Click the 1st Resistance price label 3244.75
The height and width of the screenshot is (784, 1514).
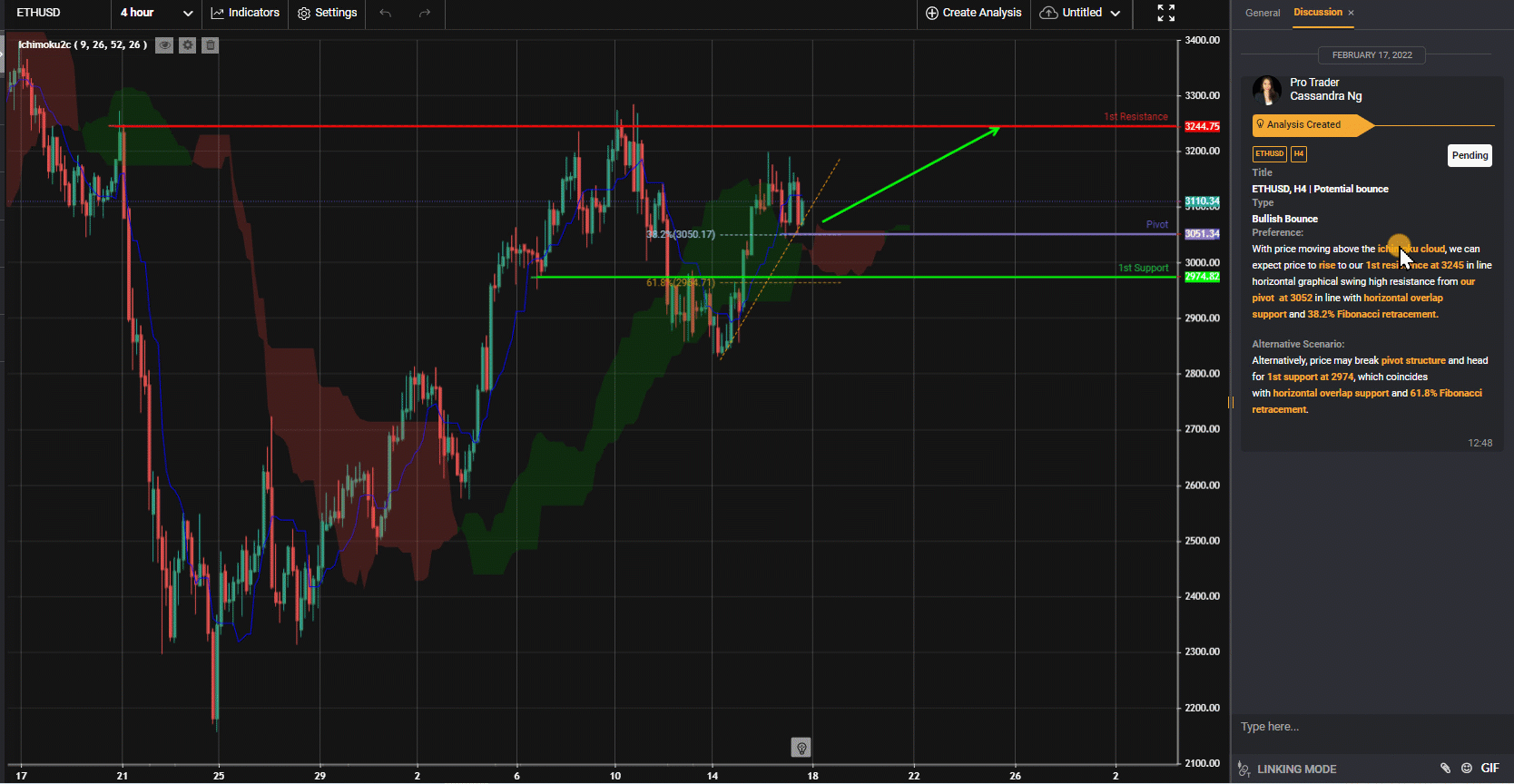[x=1202, y=126]
